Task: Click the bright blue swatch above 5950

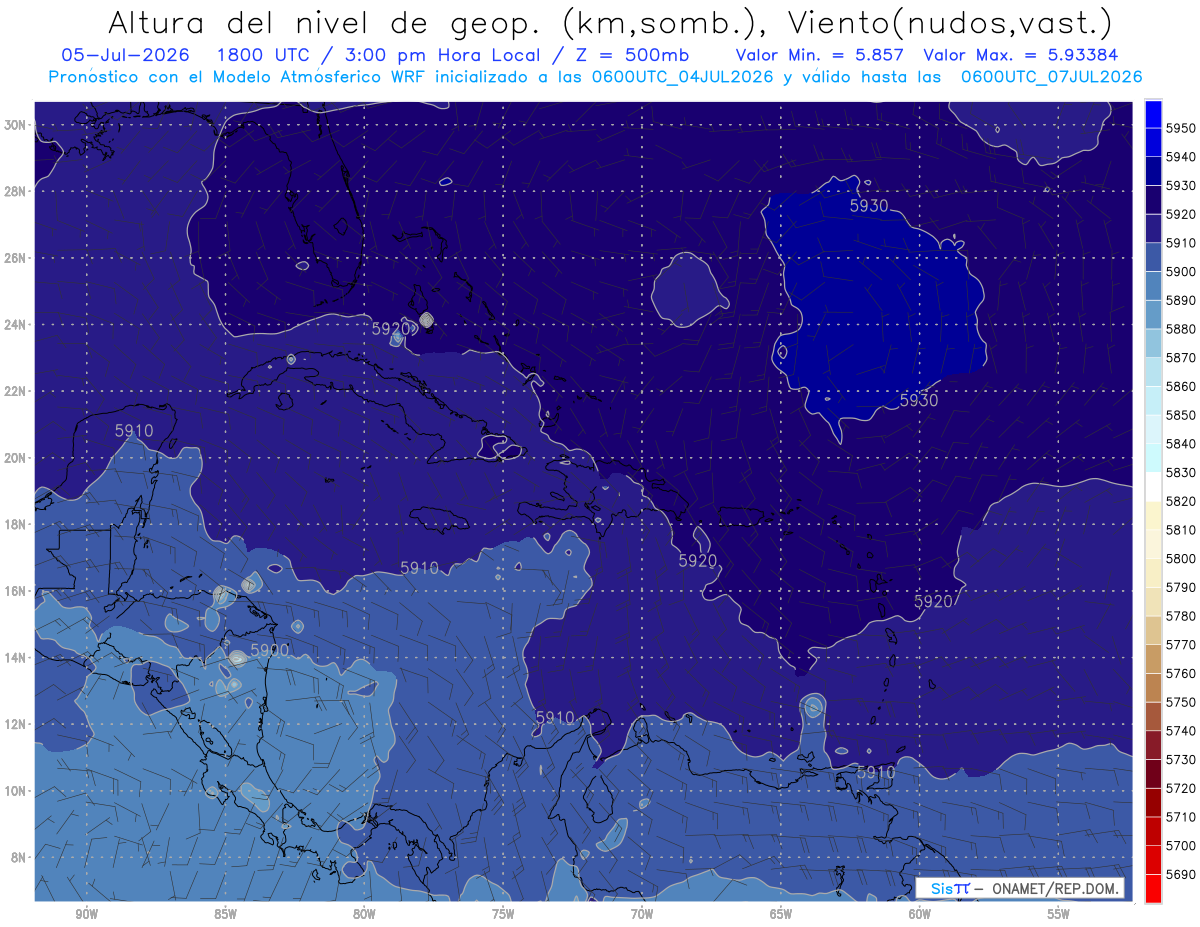Action: pyautogui.click(x=1153, y=113)
